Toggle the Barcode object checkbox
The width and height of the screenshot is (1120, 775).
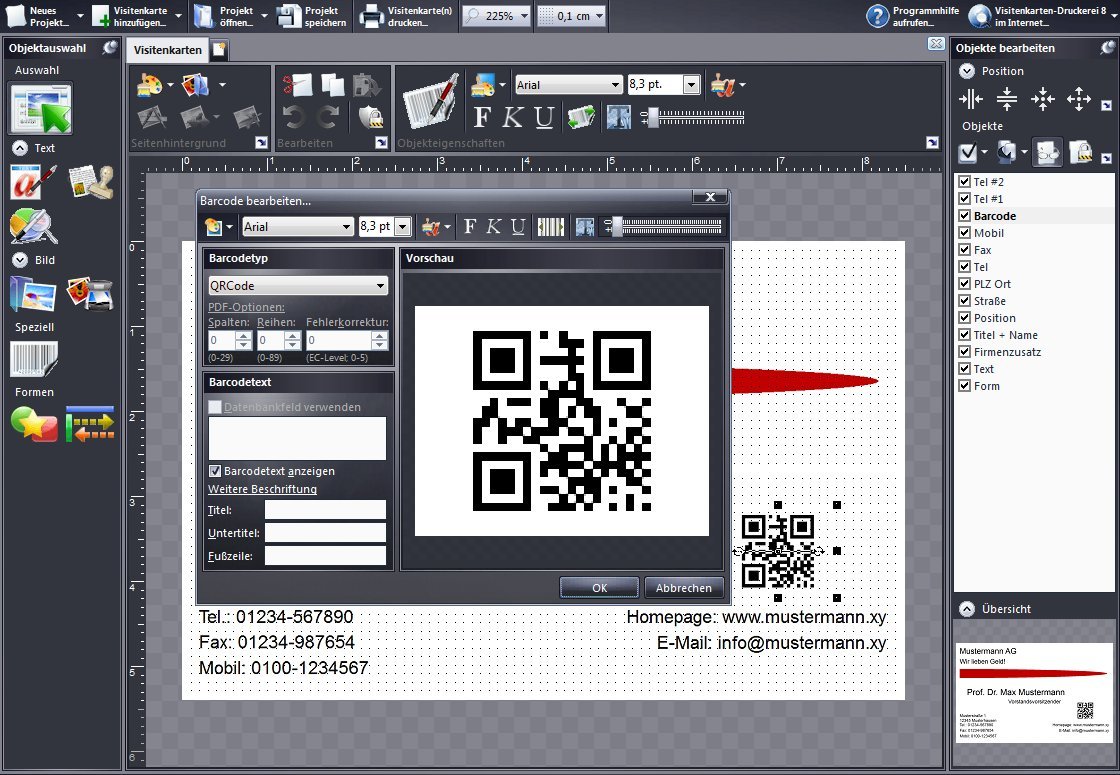(964, 216)
